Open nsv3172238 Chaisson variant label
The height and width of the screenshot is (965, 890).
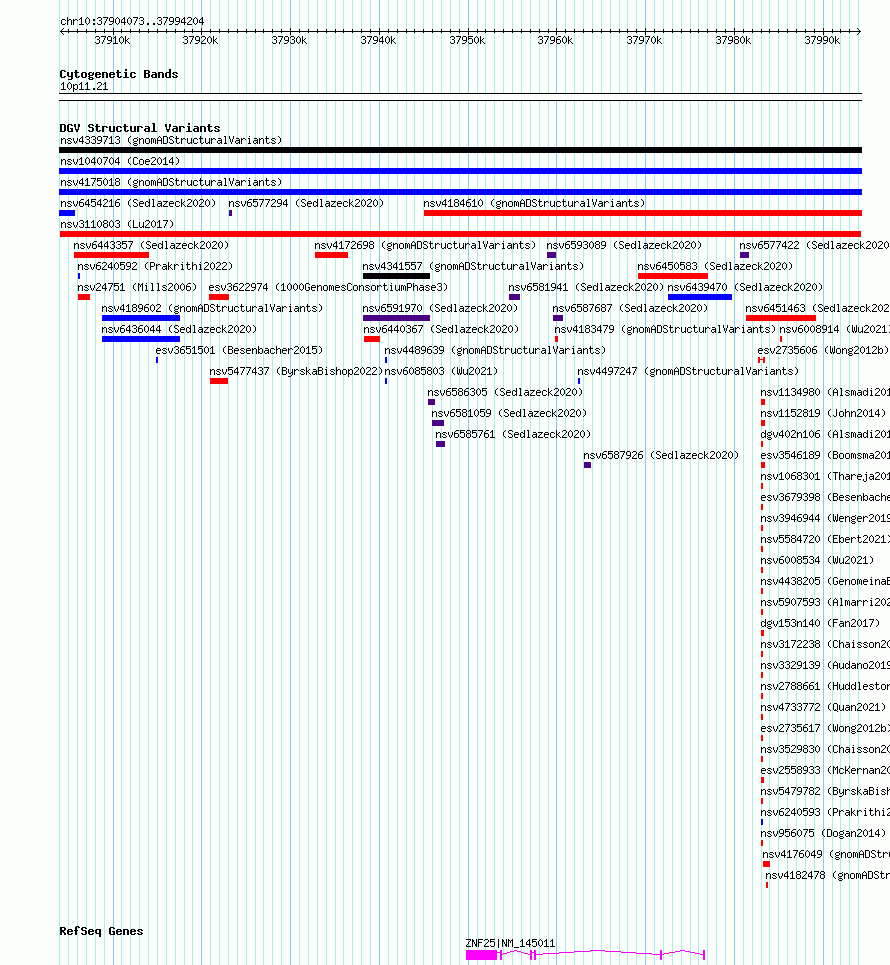point(825,644)
